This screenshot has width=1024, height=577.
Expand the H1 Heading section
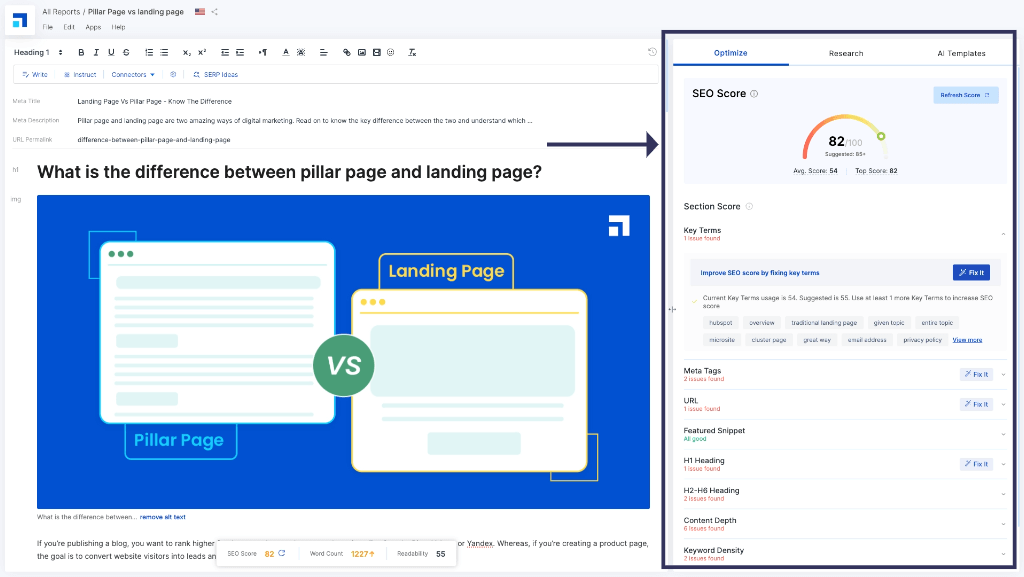tap(1003, 464)
